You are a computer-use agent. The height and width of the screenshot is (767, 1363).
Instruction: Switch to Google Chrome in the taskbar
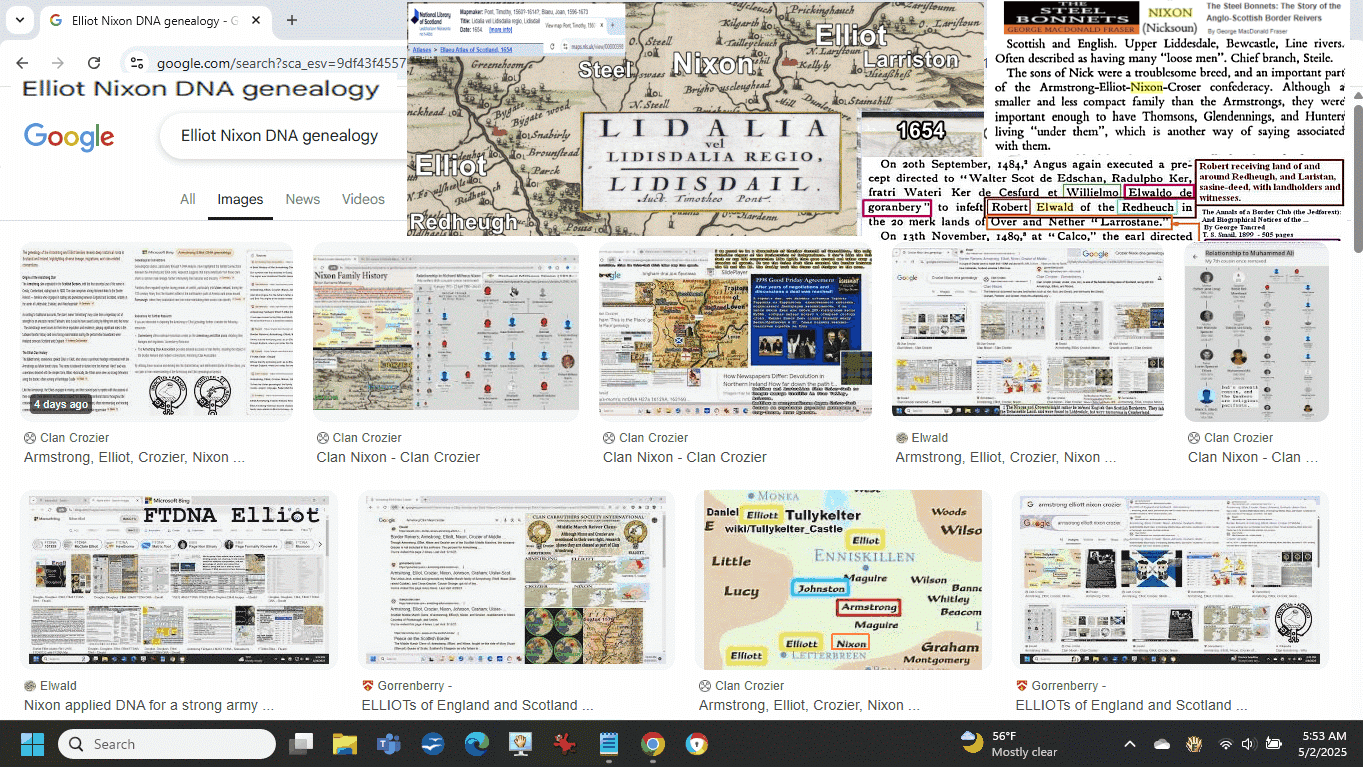coord(653,744)
